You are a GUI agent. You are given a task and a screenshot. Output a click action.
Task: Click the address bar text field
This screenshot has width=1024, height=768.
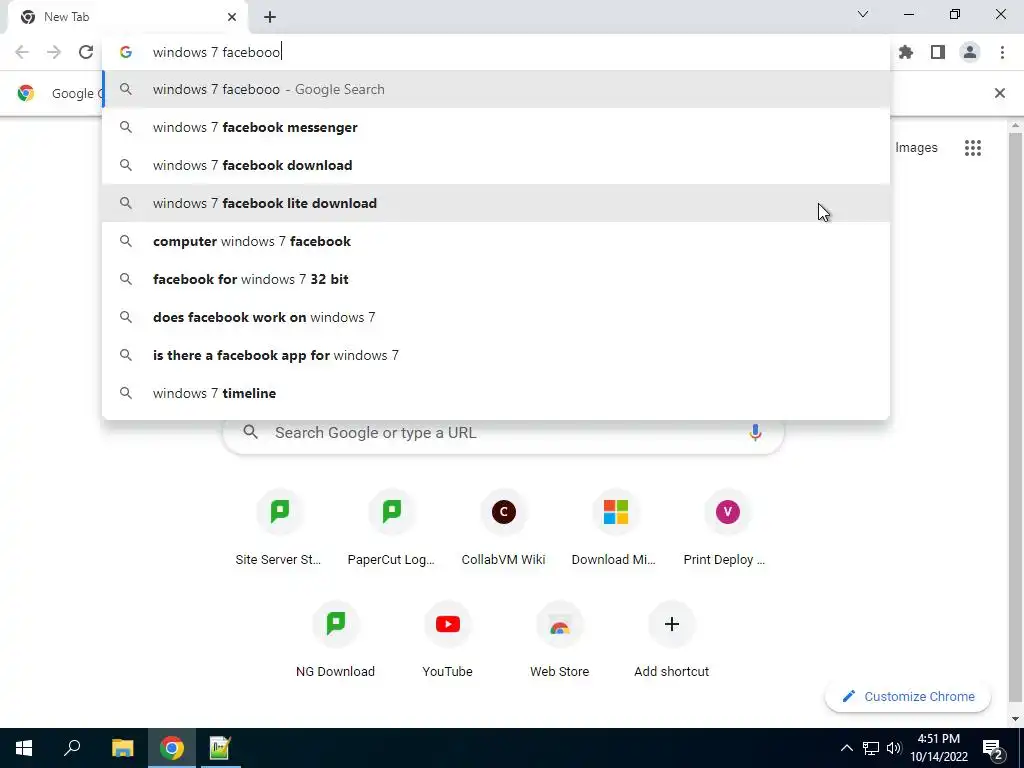(496, 52)
